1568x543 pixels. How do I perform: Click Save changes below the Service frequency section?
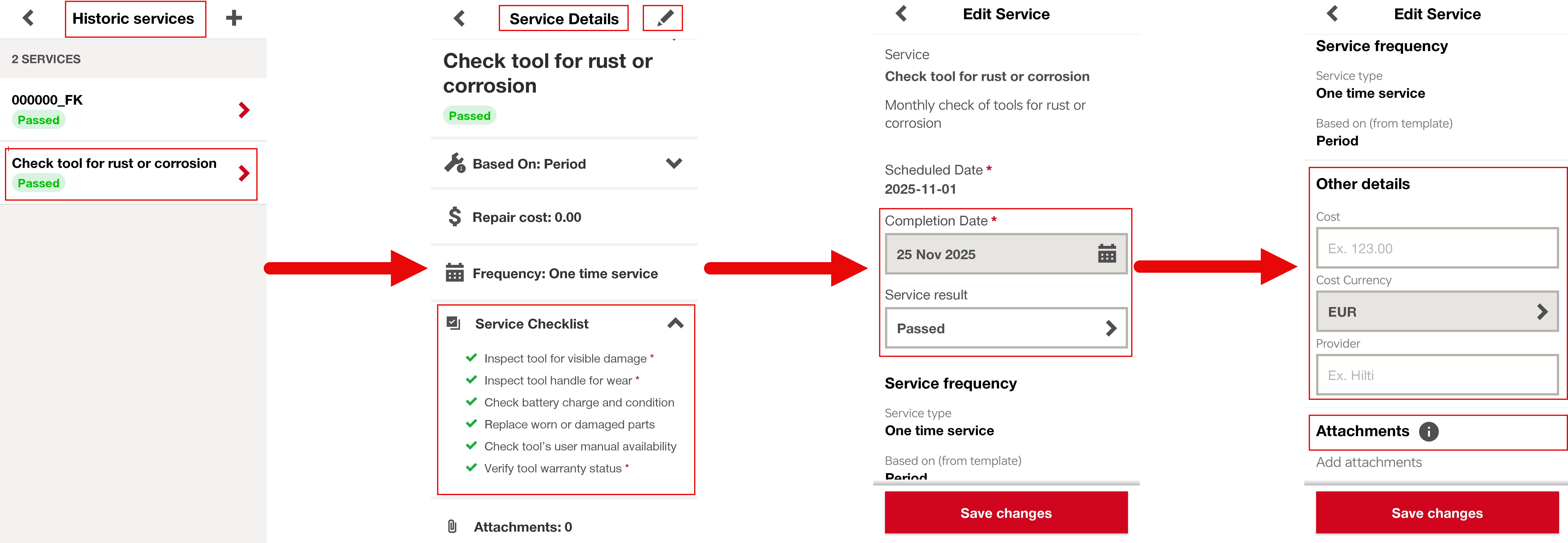pos(1005,513)
